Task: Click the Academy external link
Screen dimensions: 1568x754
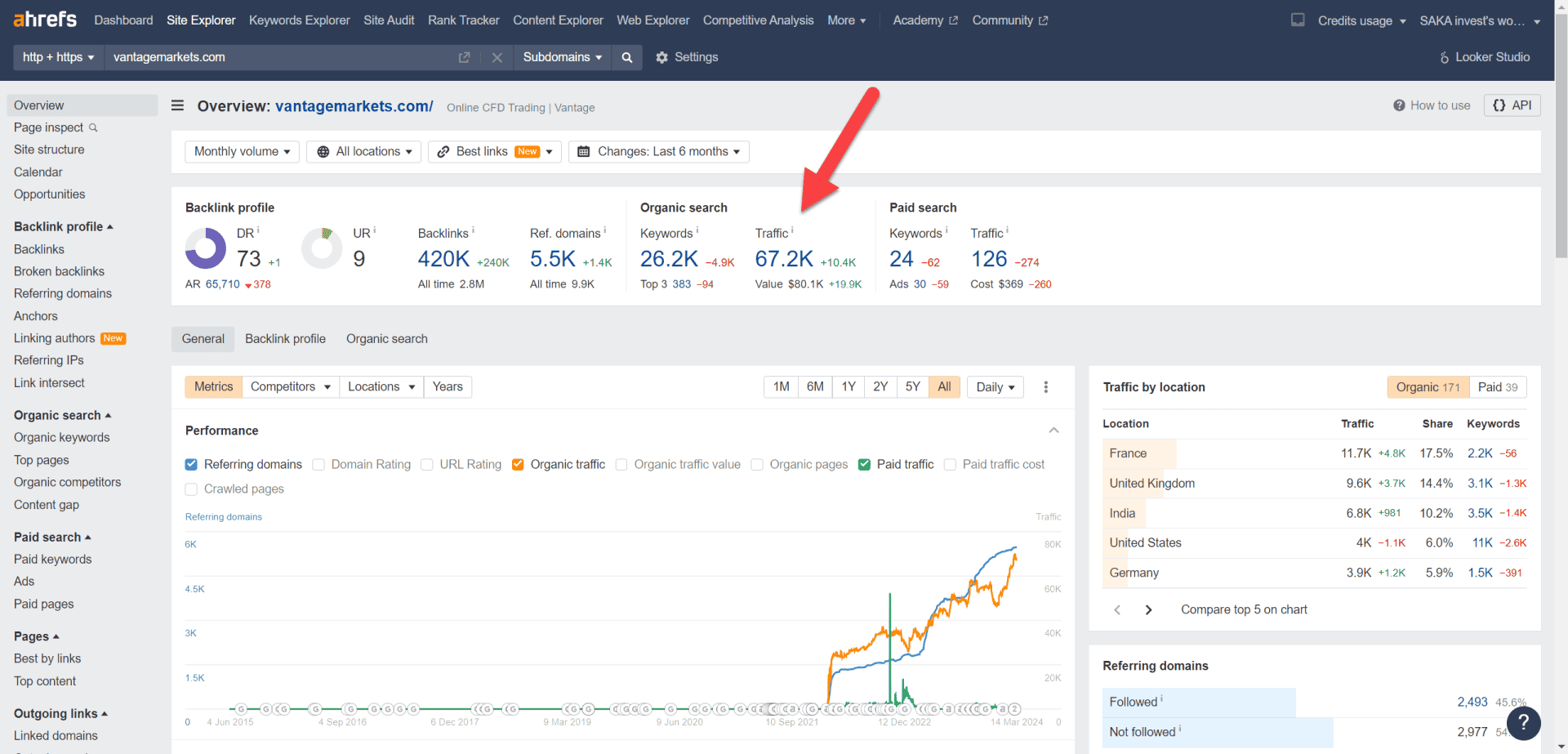Action: [924, 20]
